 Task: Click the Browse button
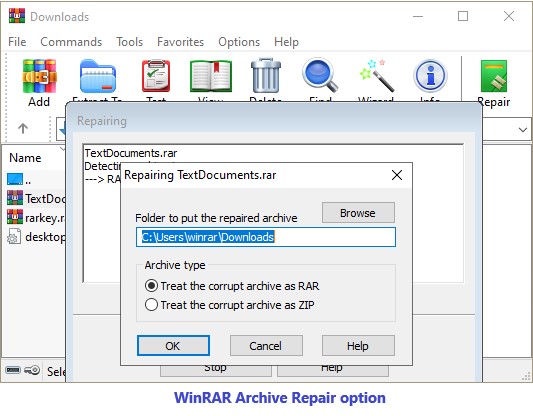pos(358,213)
